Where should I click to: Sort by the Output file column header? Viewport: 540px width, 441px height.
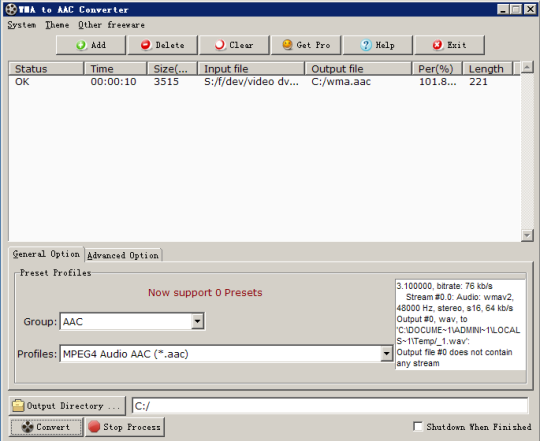[x=358, y=69]
